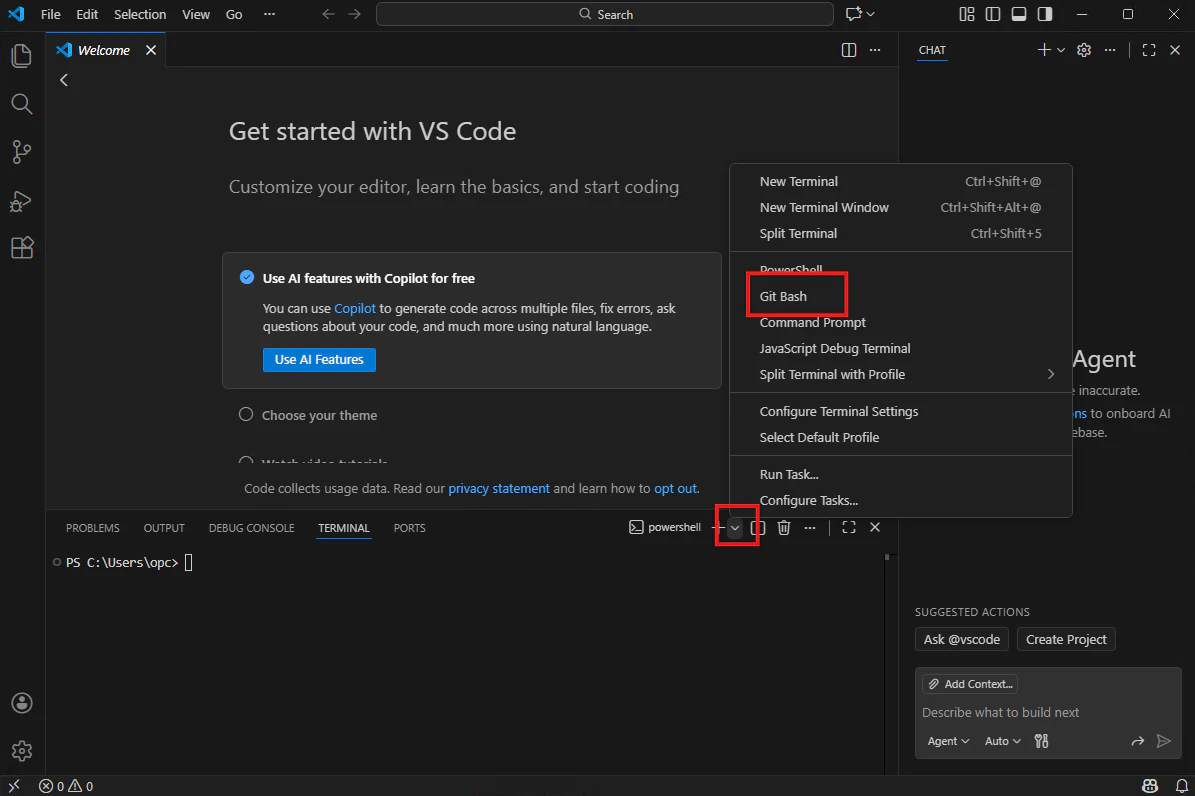Open Configure Terminal Settings
The height and width of the screenshot is (796, 1195).
[x=901, y=412]
